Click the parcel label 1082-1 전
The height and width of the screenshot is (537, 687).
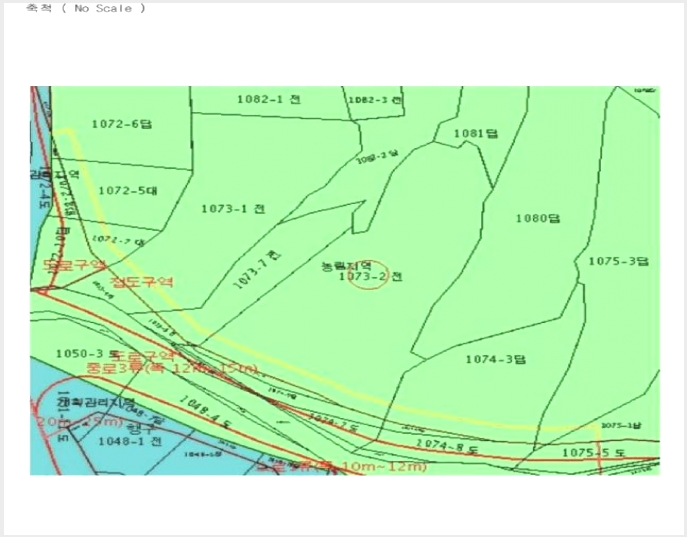point(269,99)
